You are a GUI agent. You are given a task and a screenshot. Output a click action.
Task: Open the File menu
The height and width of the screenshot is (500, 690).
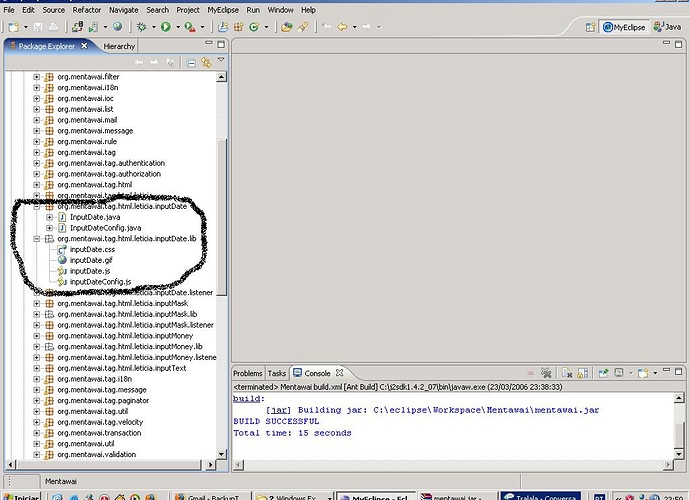tap(9, 10)
